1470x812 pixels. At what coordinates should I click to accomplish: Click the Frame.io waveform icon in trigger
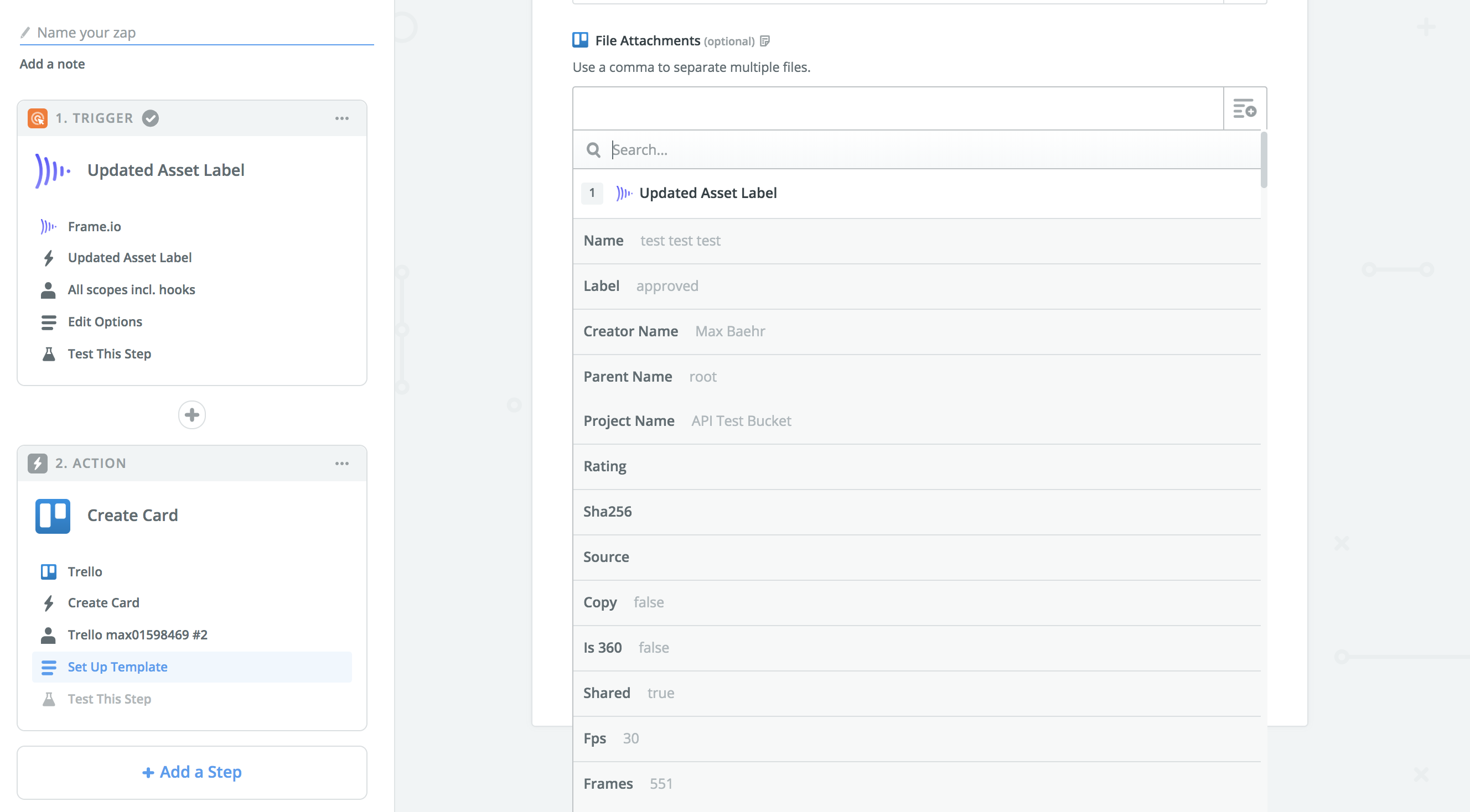point(52,170)
